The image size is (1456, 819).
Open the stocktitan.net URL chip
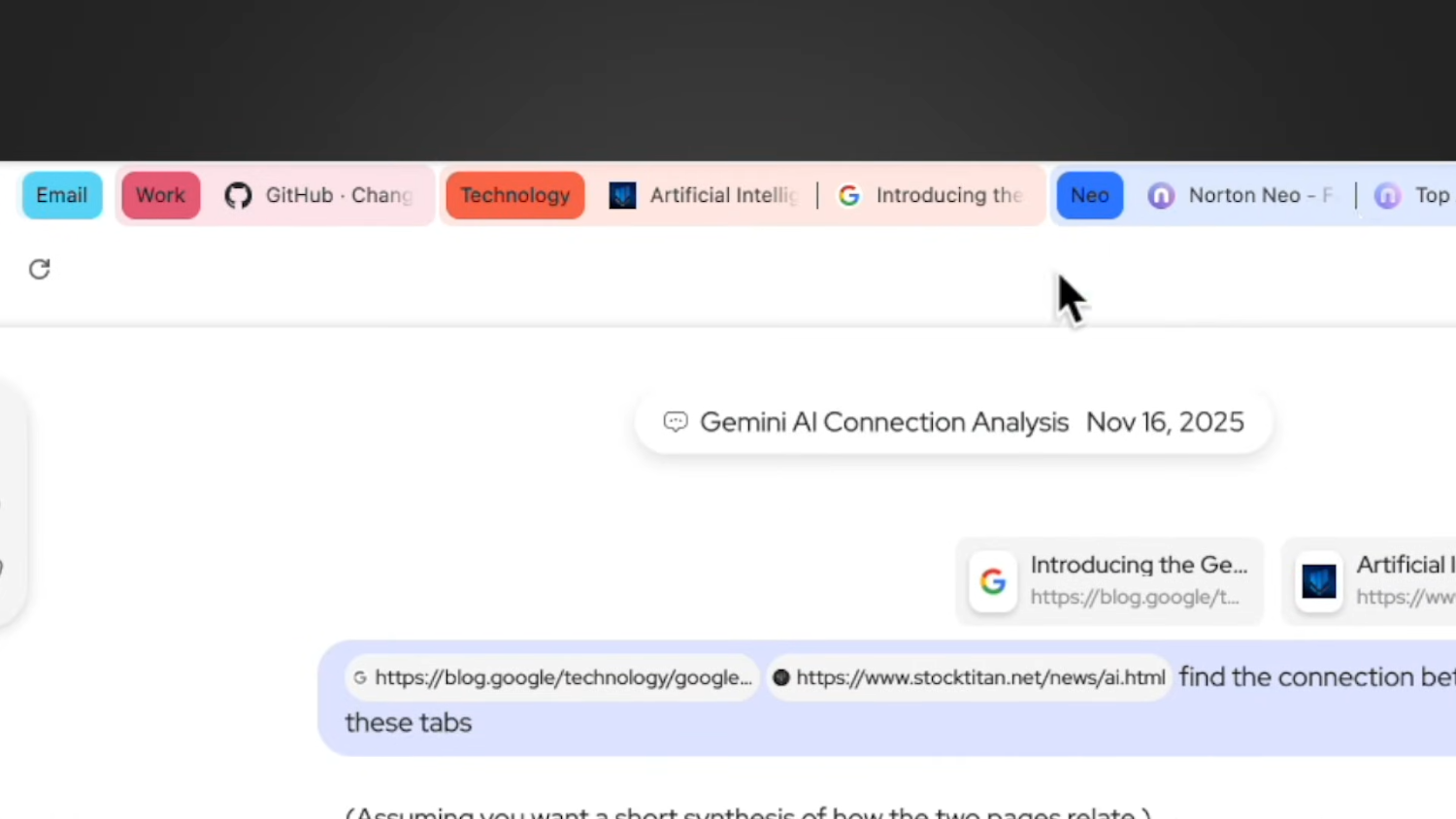(x=971, y=677)
